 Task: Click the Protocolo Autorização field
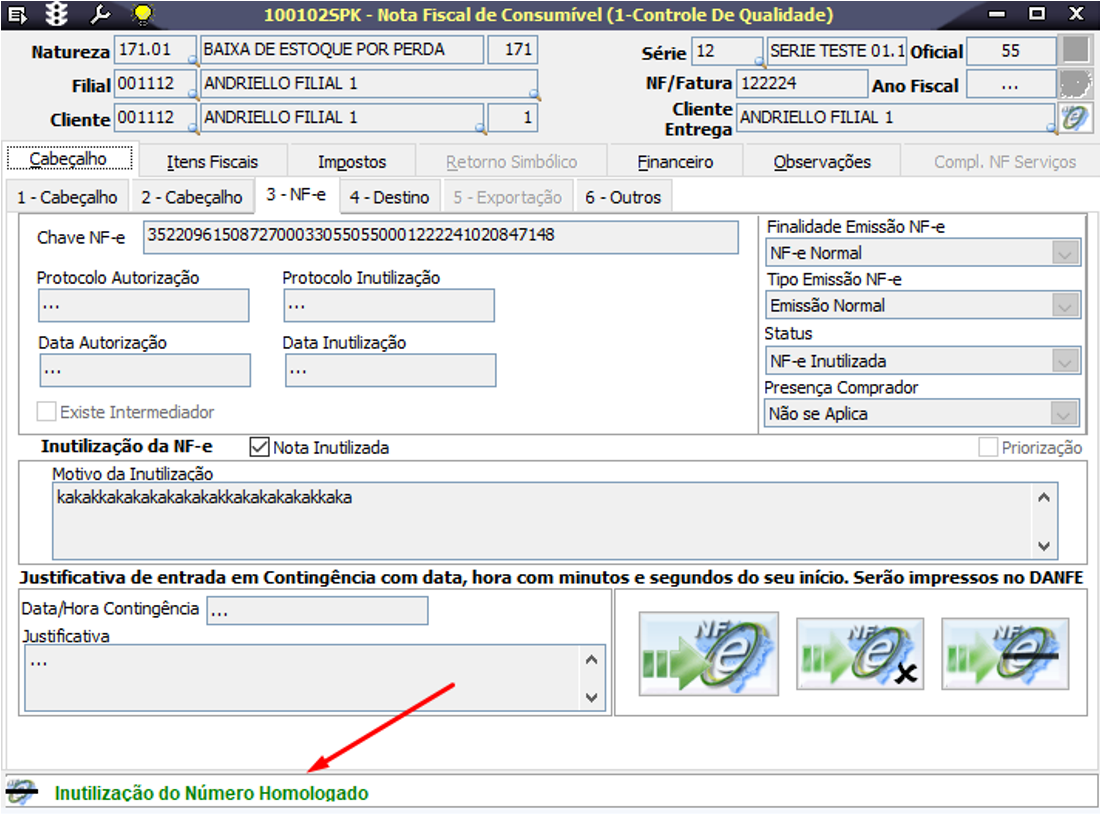point(143,305)
